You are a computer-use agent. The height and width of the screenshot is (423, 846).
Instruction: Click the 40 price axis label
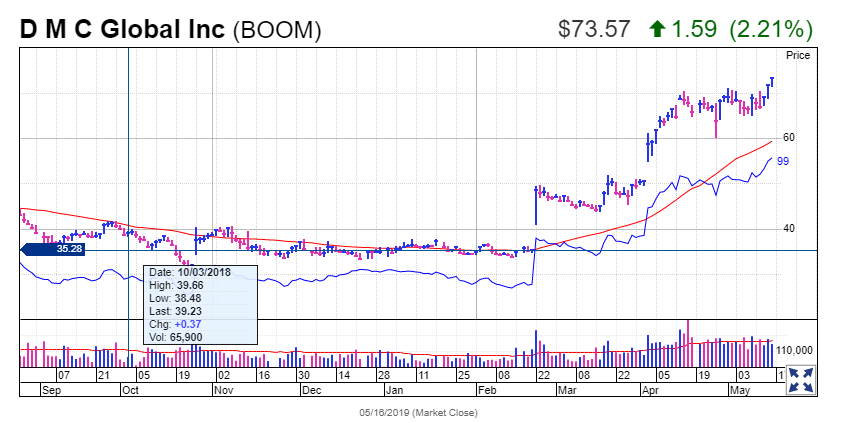pos(789,228)
